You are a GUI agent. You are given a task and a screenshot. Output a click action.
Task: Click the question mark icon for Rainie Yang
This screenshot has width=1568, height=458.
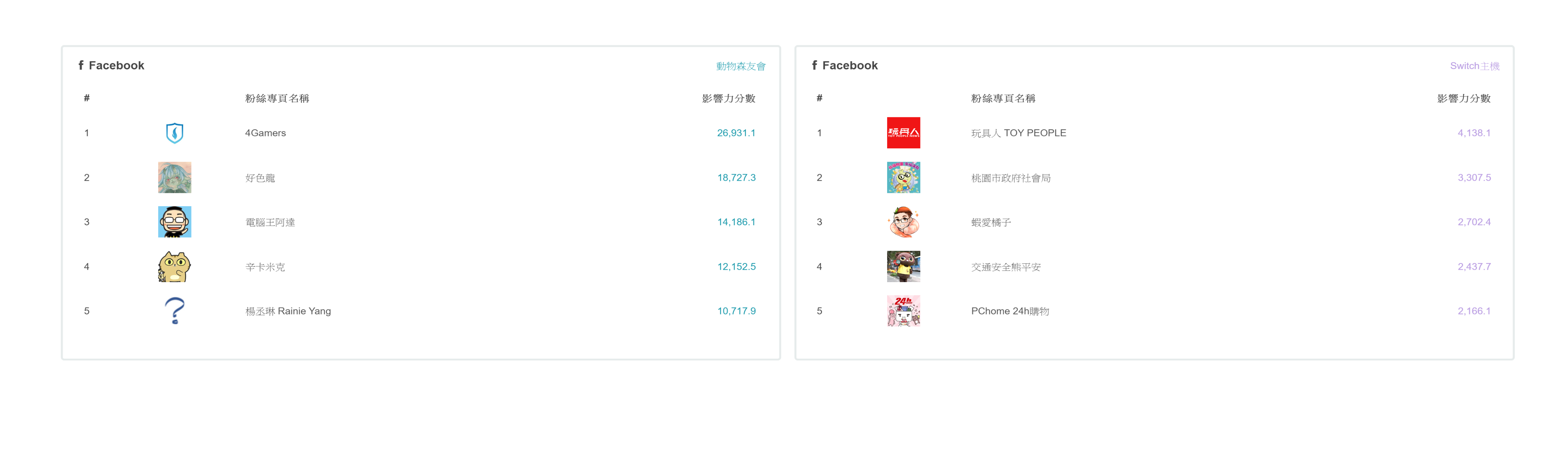coord(175,311)
